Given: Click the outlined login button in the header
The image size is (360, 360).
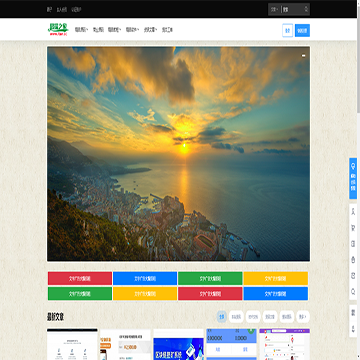Looking at the screenshot, I should (288, 30).
